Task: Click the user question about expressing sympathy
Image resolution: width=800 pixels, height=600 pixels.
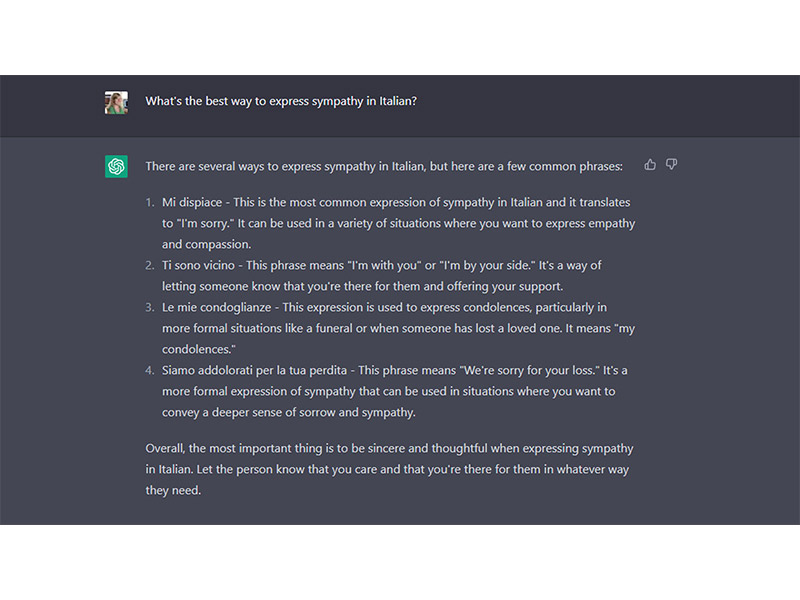Action: coord(281,101)
